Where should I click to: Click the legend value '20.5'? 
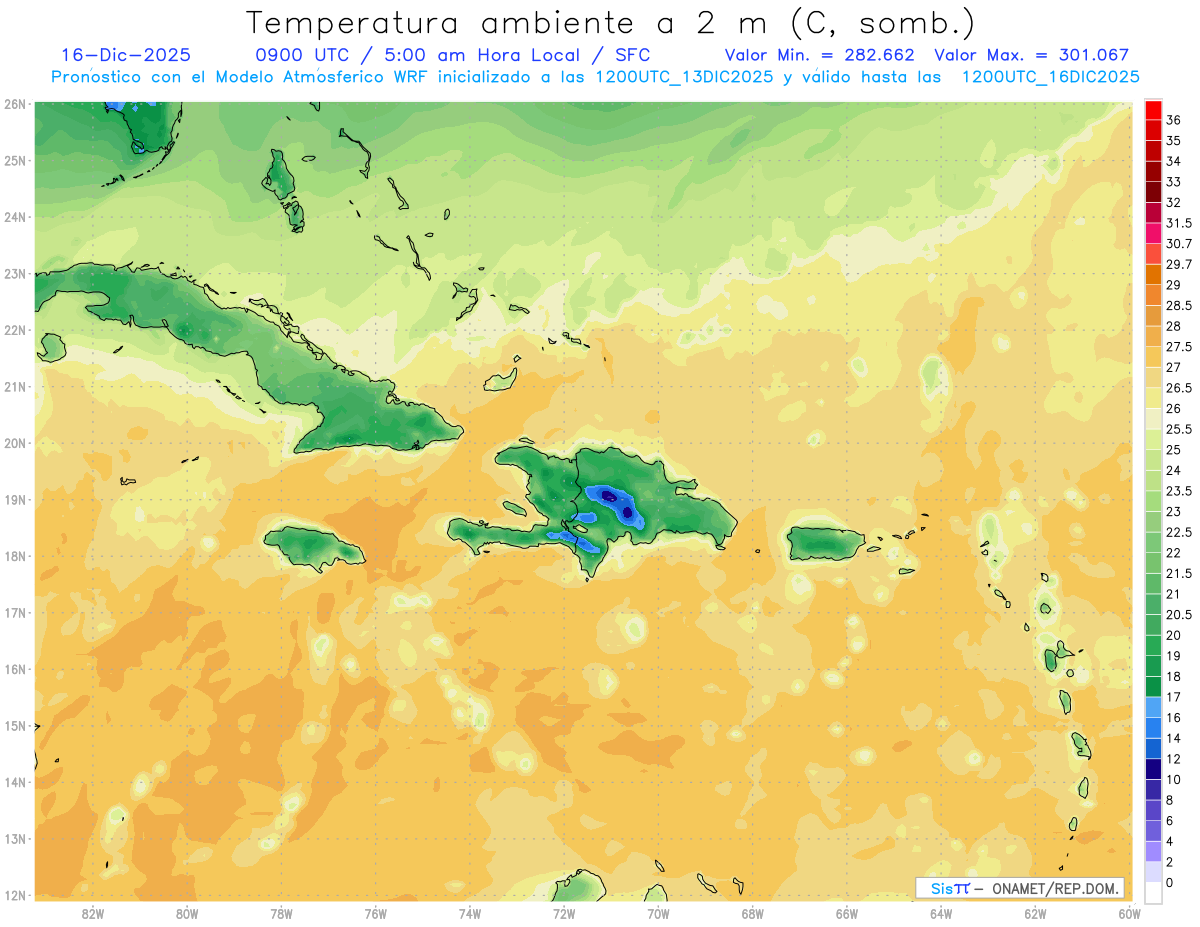[1180, 614]
